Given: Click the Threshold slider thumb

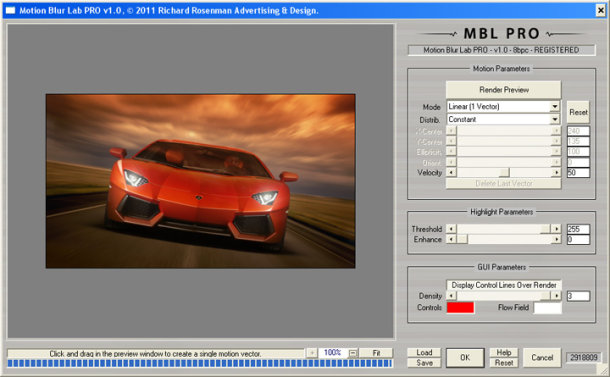Looking at the screenshot, I should pyautogui.click(x=545, y=229).
